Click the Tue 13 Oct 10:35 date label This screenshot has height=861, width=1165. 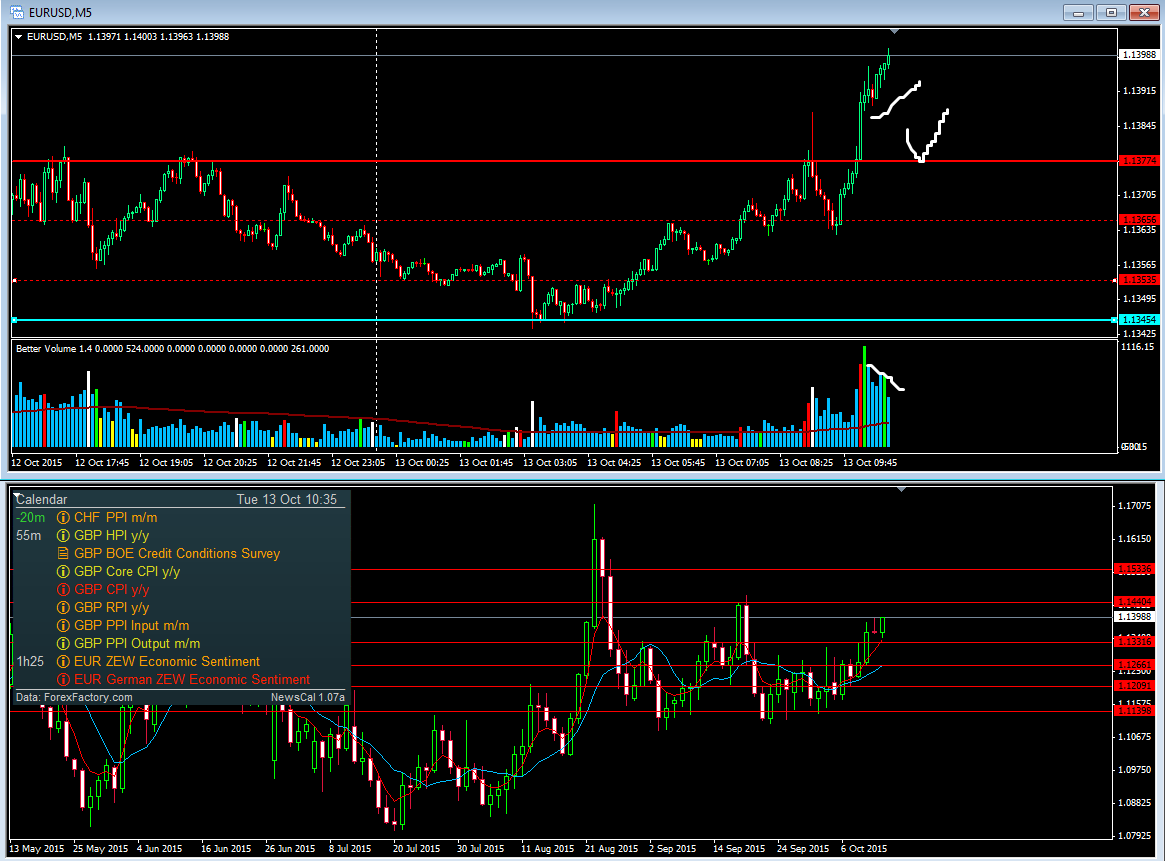pyautogui.click(x=287, y=499)
